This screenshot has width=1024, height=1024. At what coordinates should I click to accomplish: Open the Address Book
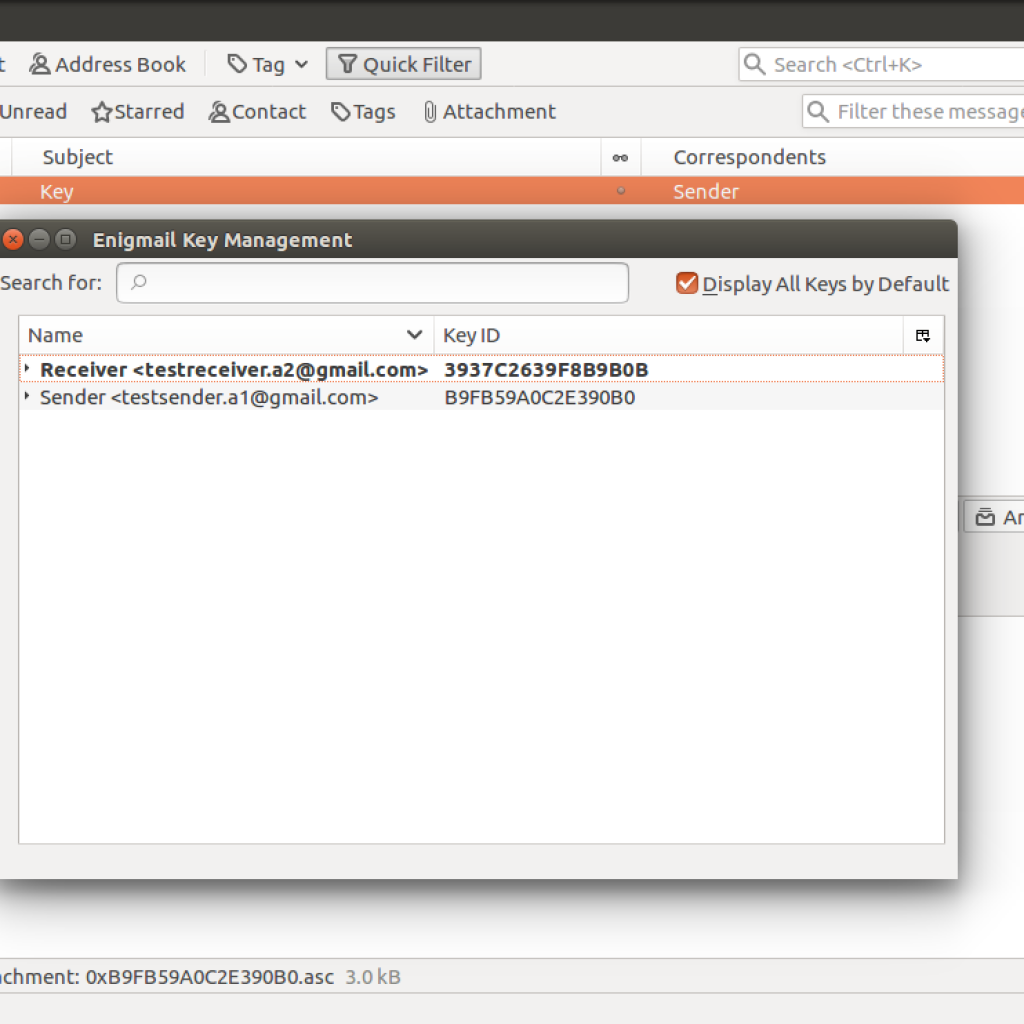[108, 65]
